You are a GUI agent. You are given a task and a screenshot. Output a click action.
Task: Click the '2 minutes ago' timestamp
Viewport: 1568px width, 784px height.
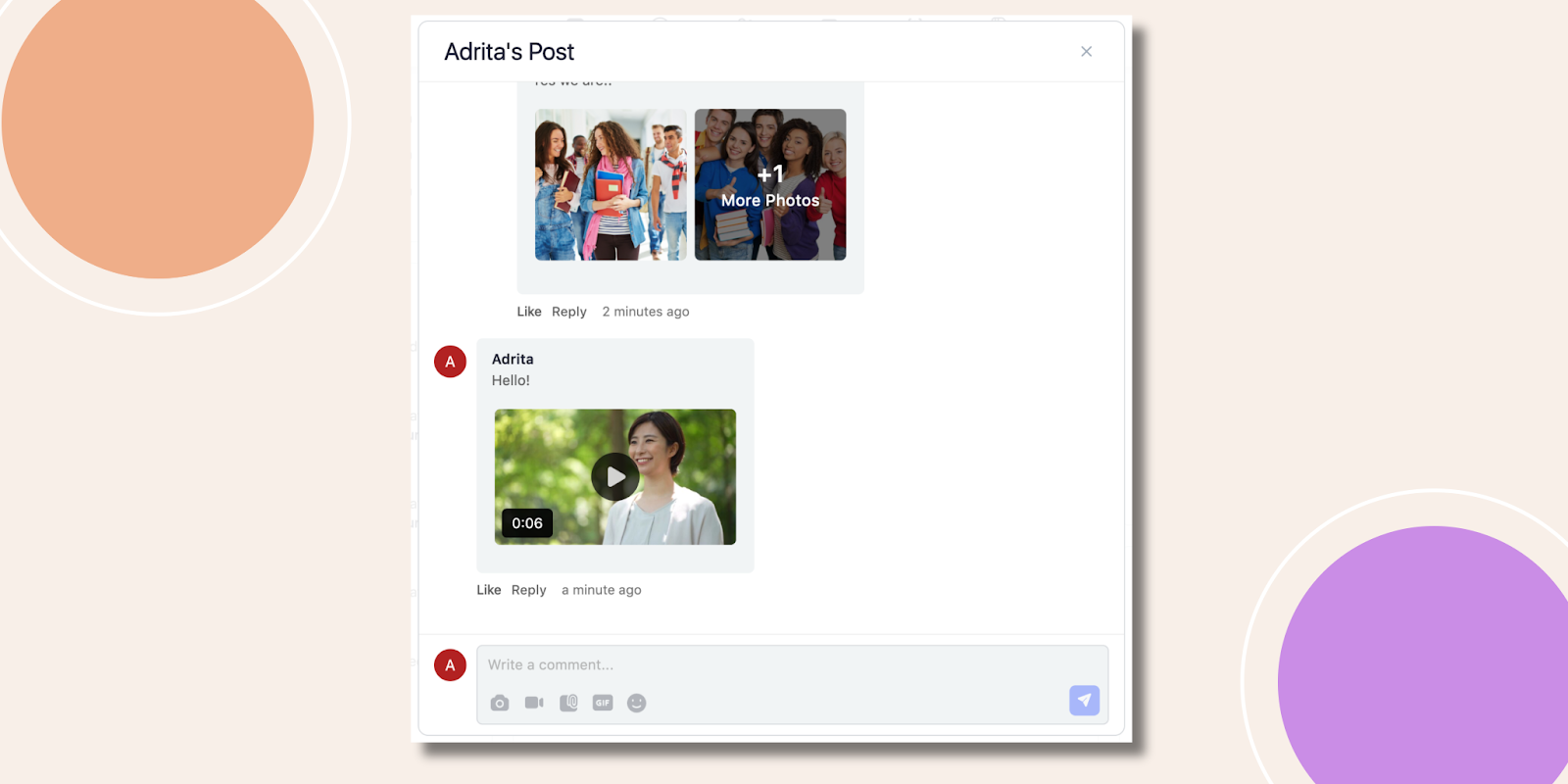click(x=646, y=312)
